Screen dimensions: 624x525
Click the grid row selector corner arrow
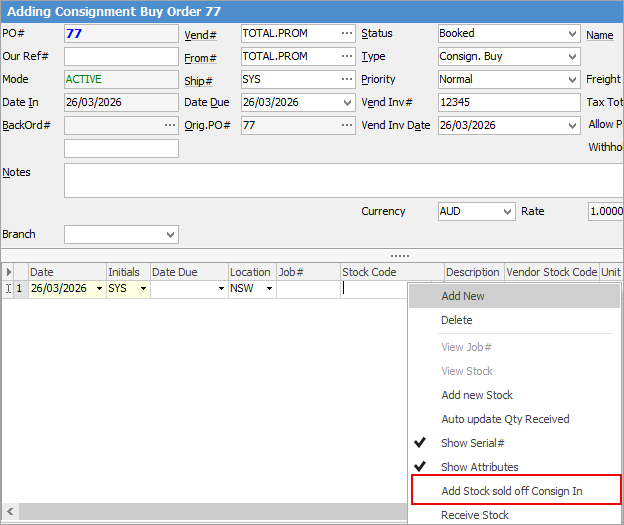(9, 272)
